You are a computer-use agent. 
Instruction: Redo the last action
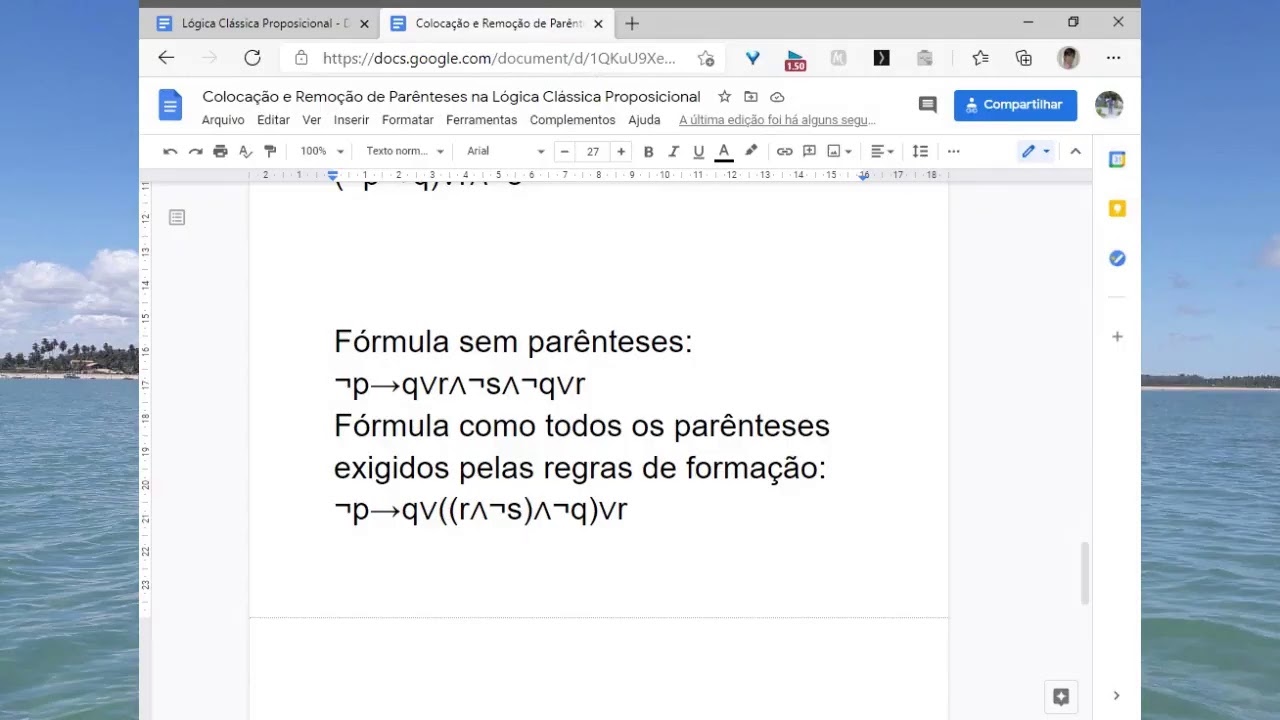click(195, 151)
